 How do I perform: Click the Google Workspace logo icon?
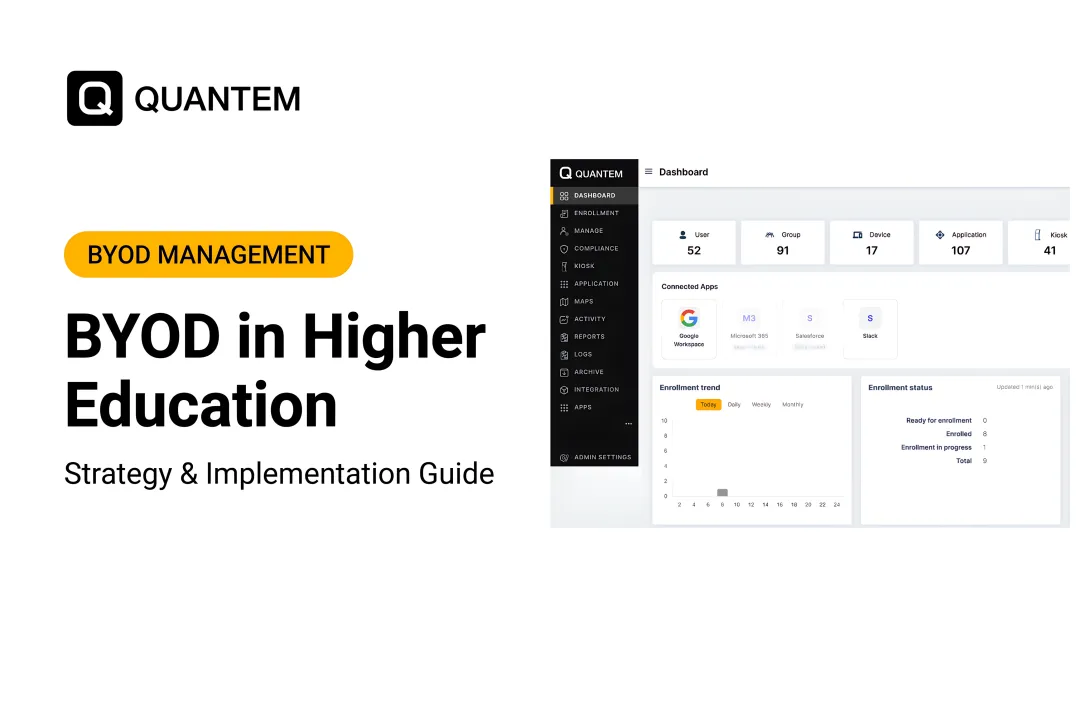689,317
